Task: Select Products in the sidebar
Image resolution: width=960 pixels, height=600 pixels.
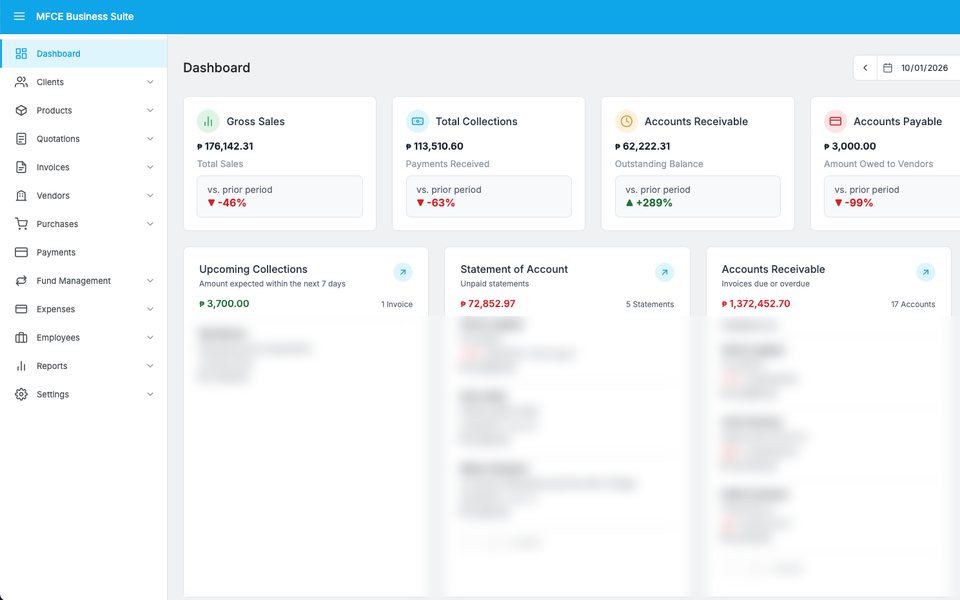Action: [x=83, y=110]
